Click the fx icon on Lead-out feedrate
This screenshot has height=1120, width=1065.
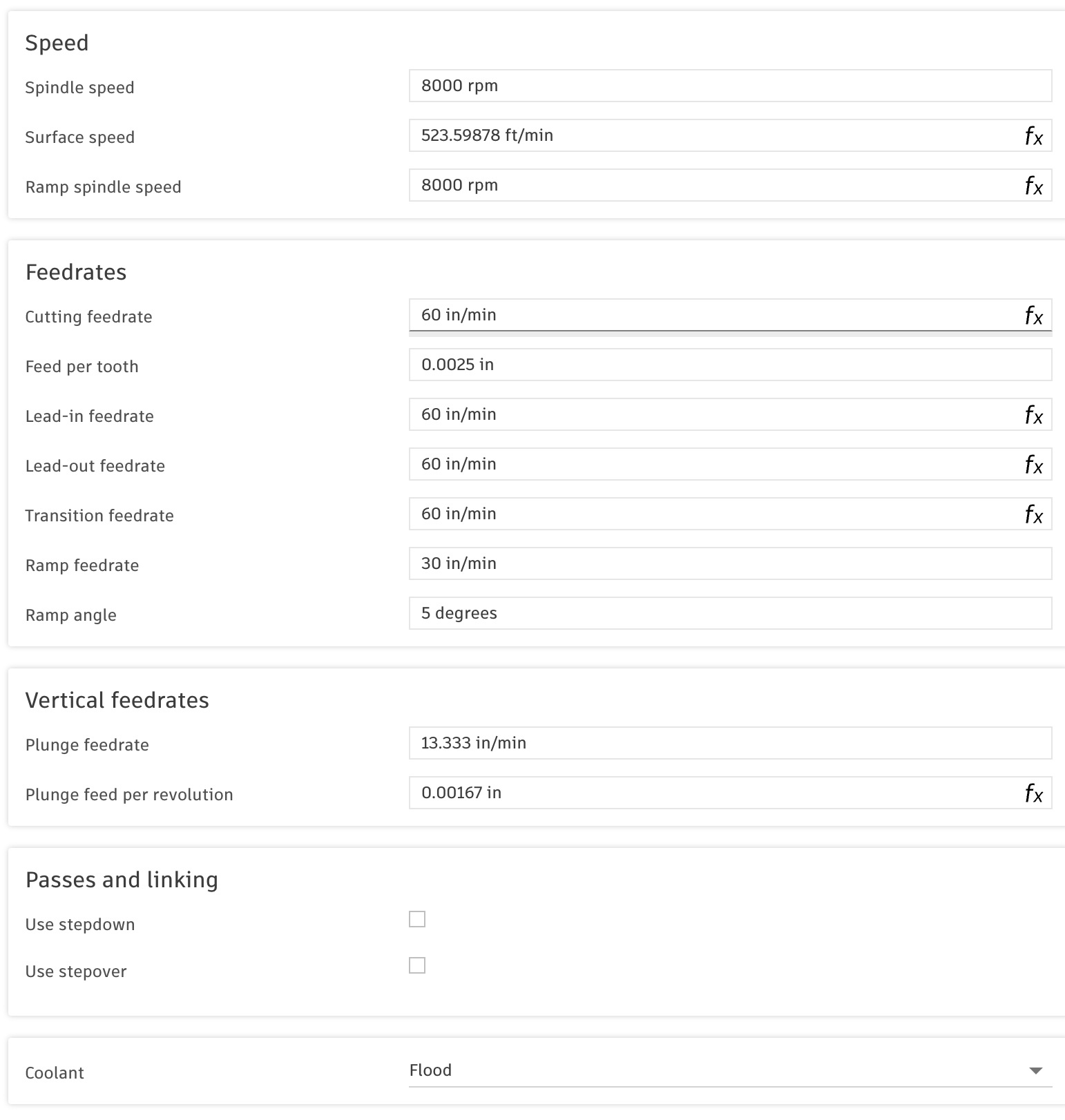(1033, 465)
